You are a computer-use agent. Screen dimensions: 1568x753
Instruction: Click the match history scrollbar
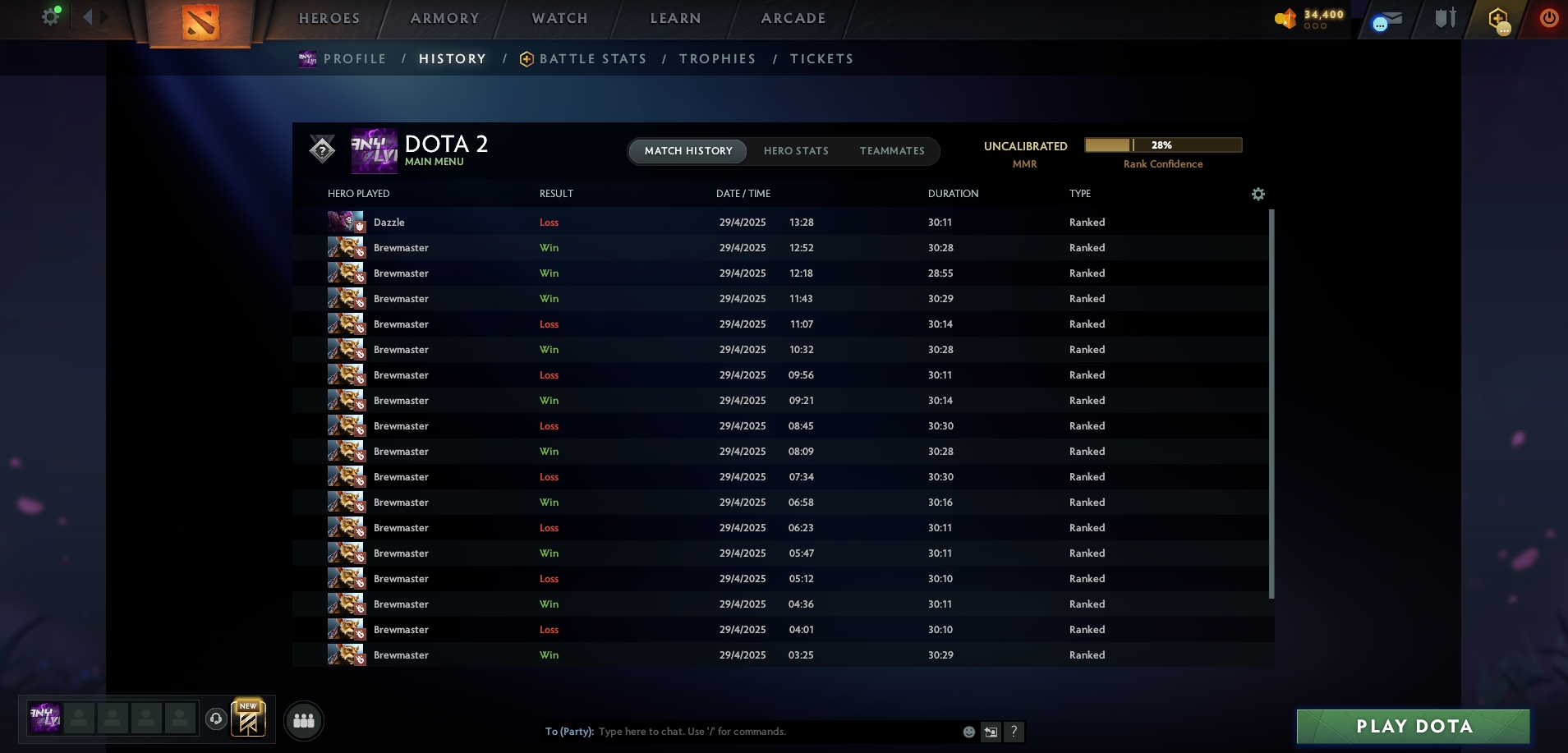point(1271,404)
